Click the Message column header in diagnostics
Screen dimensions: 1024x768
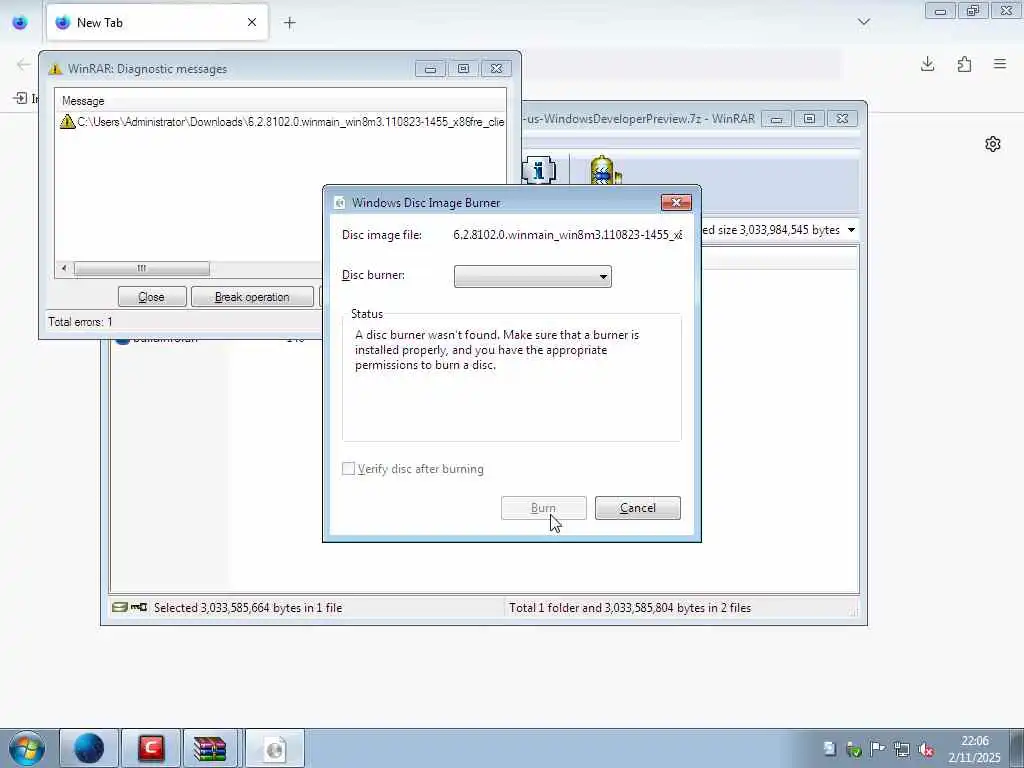coord(83,101)
